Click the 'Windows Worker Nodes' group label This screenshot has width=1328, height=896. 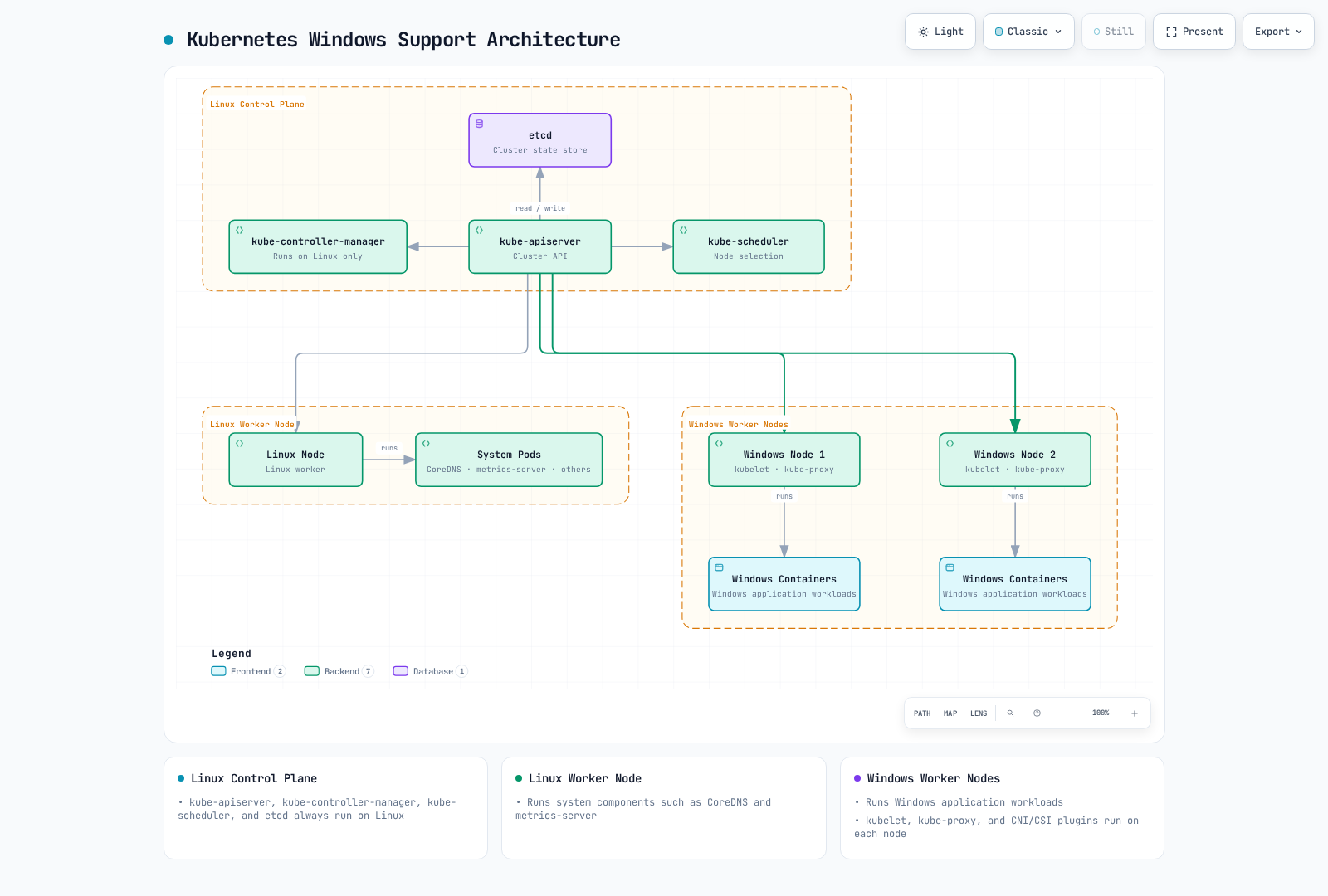(739, 425)
